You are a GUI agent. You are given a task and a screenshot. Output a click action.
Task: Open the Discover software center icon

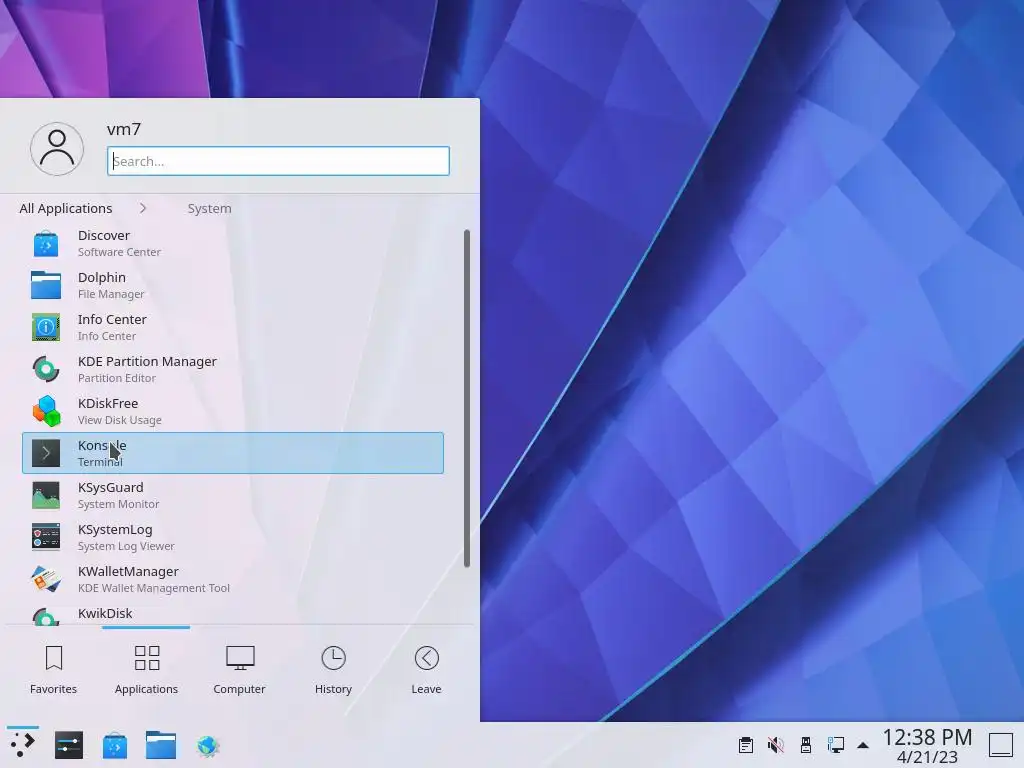(x=46, y=244)
